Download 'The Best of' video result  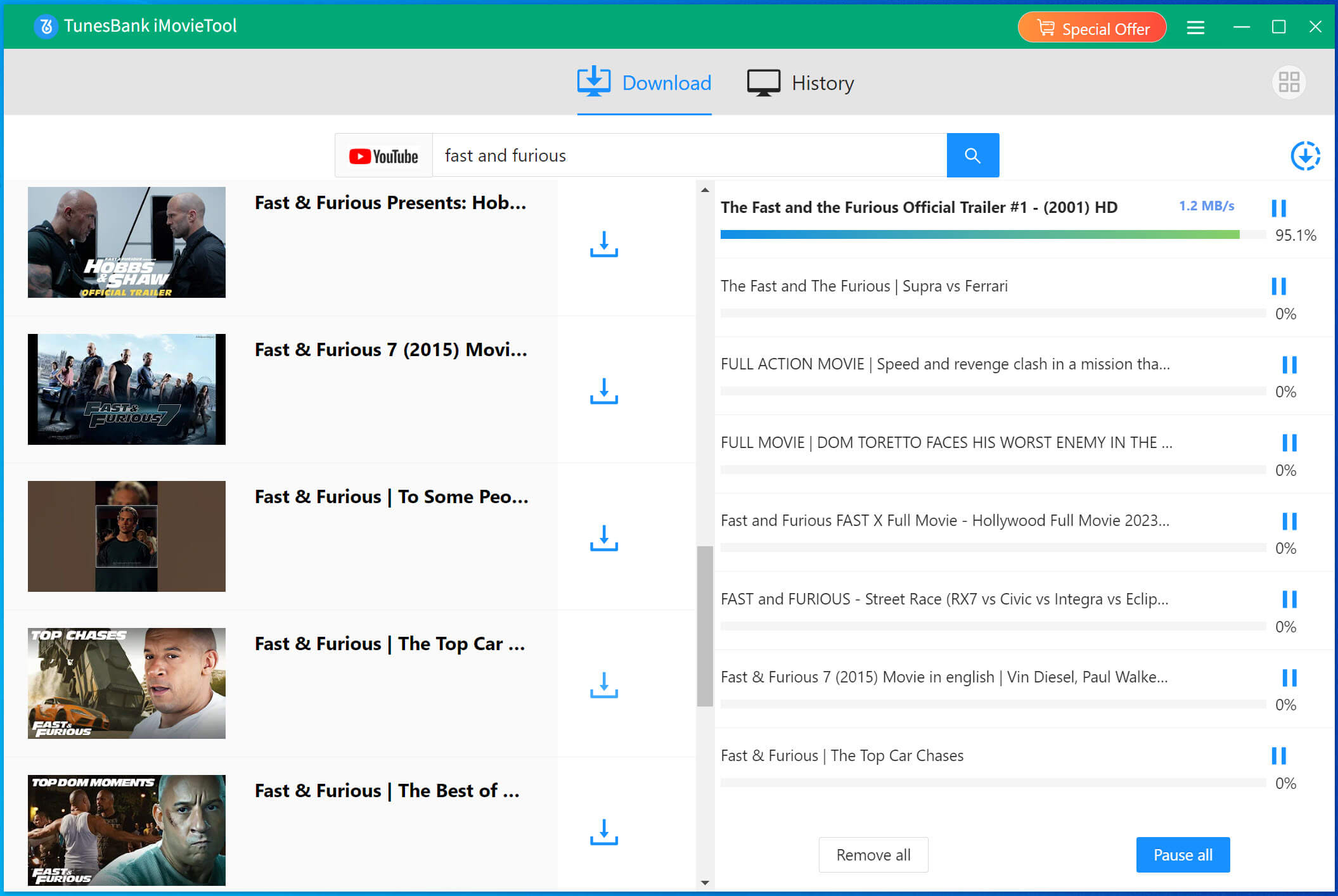603,833
